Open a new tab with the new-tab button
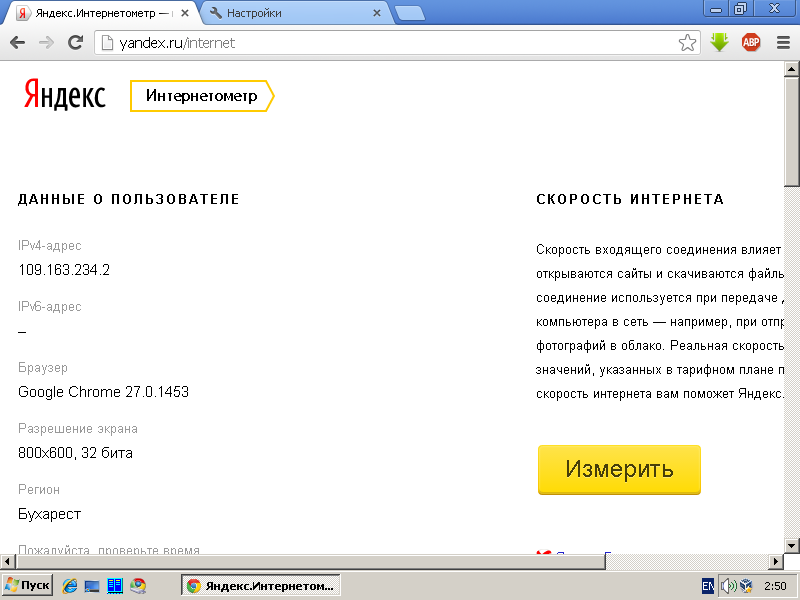Screen dimensions: 800x600 pyautogui.click(x=410, y=14)
